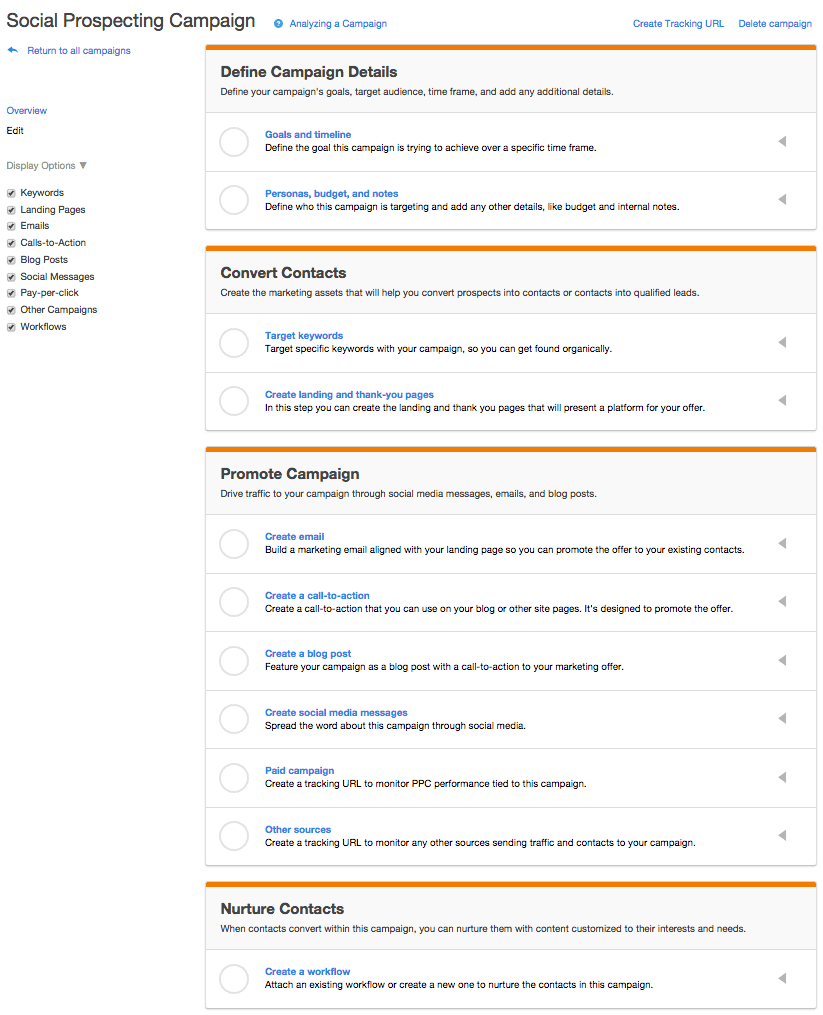Image resolution: width=823 pixels, height=1015 pixels.
Task: Click the back arrow icon for Return to all campaigns
Action: tap(12, 50)
